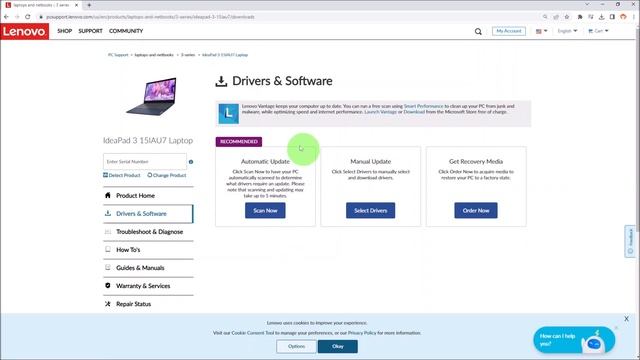The width and height of the screenshot is (640, 360).
Task: Click the serial number info icon
Action: [x=191, y=162]
